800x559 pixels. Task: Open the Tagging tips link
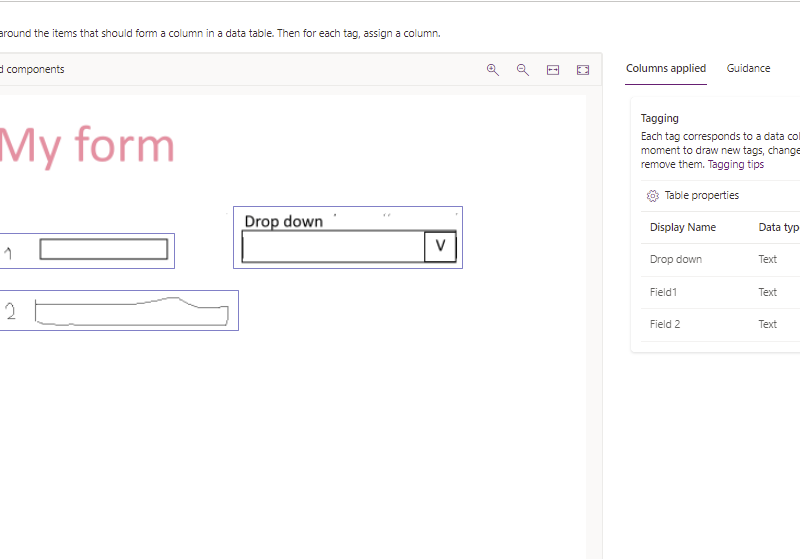point(736,164)
